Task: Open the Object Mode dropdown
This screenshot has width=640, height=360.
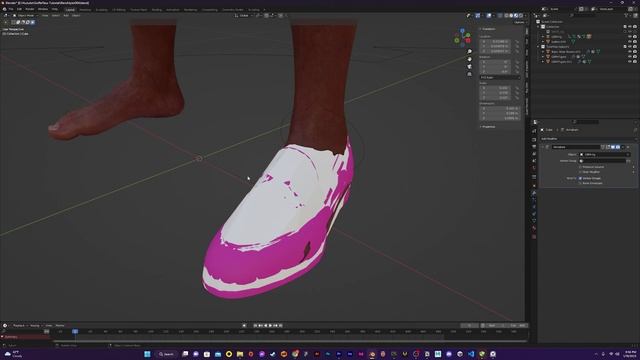Action: (25, 16)
